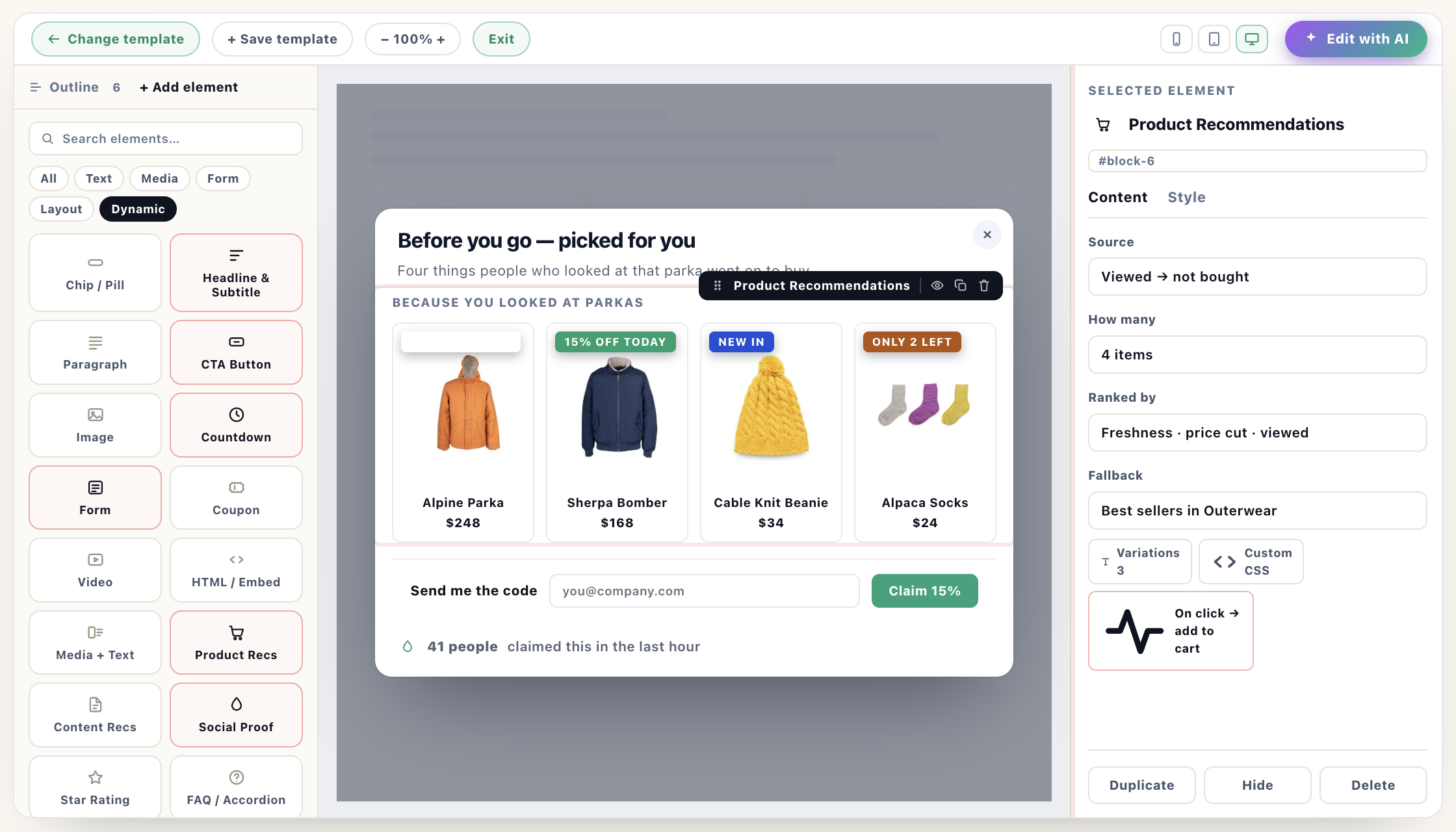Add a Headline & Subtitle element
Viewport: 1456px width, 832px height.
pyautogui.click(x=236, y=273)
